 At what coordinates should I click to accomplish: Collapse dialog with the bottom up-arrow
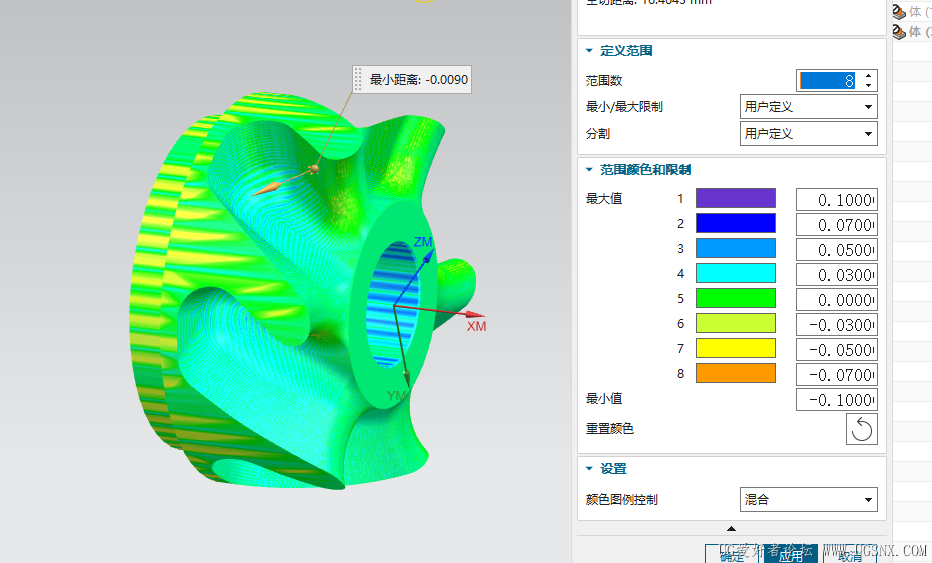pyautogui.click(x=732, y=529)
